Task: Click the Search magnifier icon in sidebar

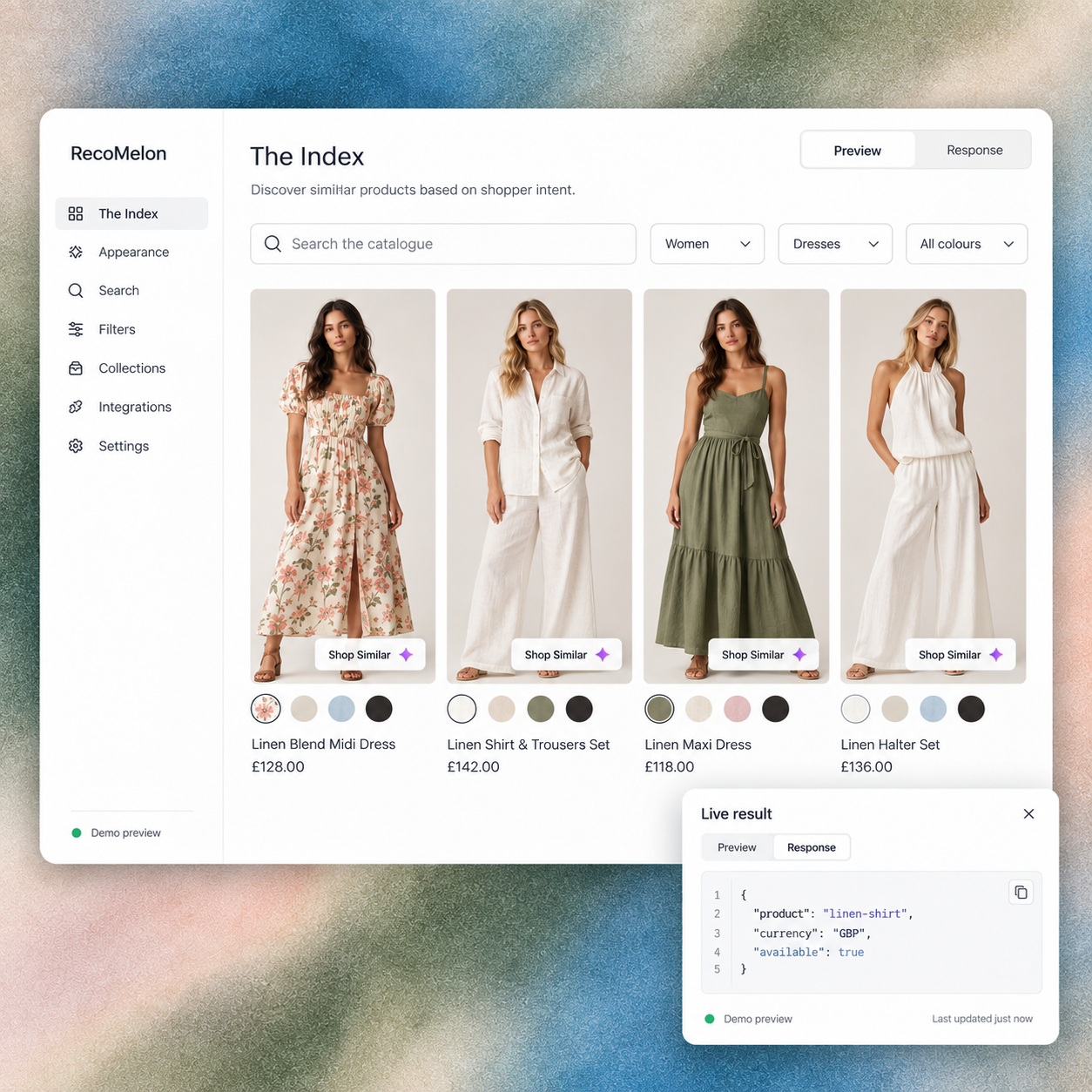Action: 76,290
